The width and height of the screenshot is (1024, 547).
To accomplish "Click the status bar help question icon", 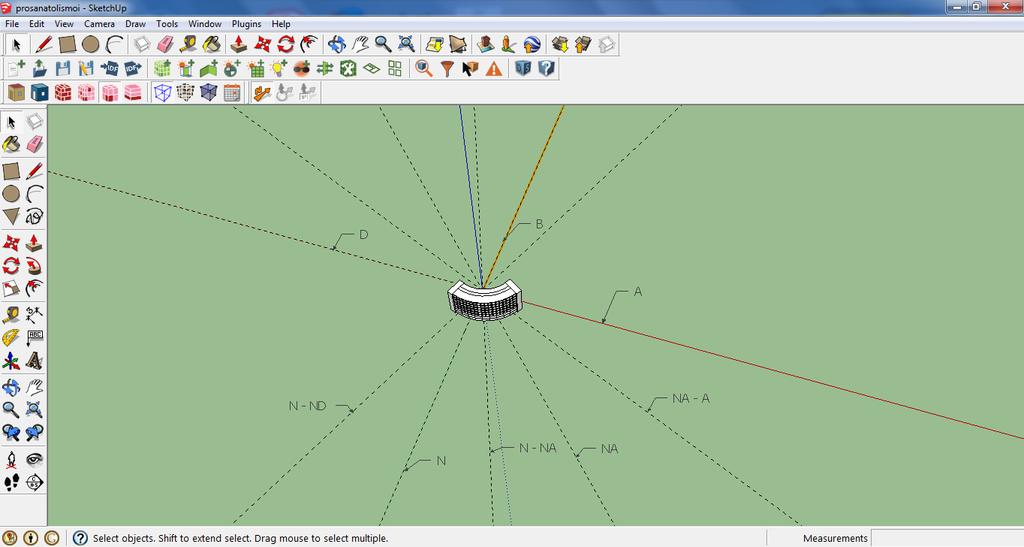I will click(x=80, y=539).
